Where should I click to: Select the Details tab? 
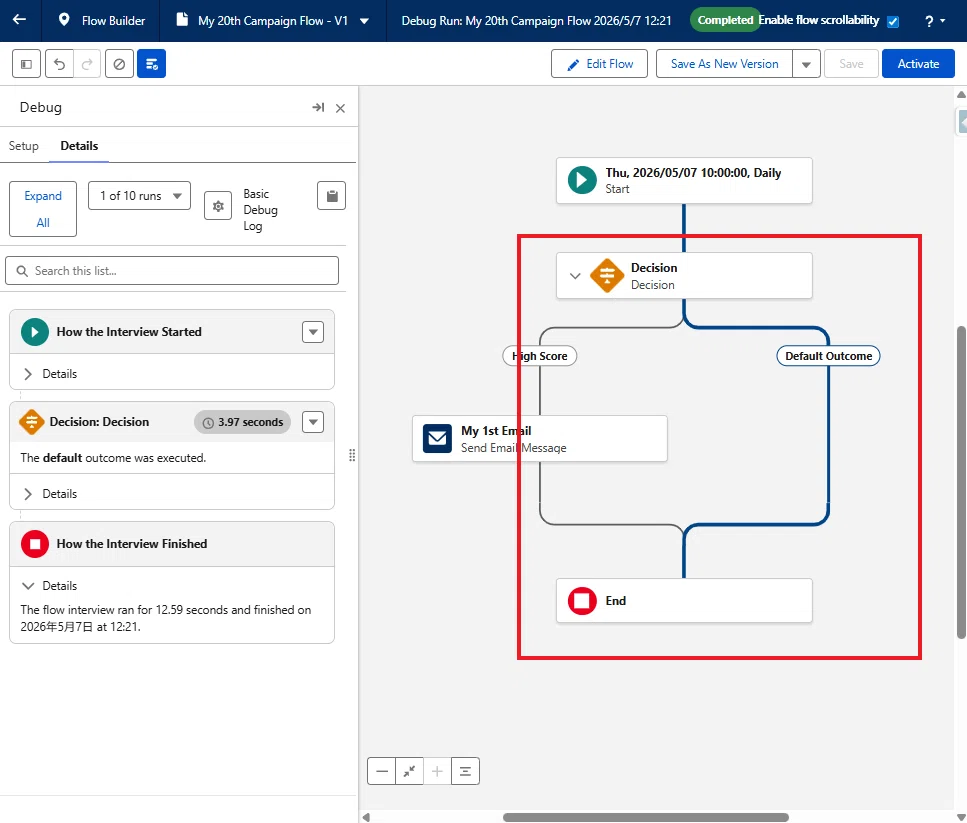79,145
